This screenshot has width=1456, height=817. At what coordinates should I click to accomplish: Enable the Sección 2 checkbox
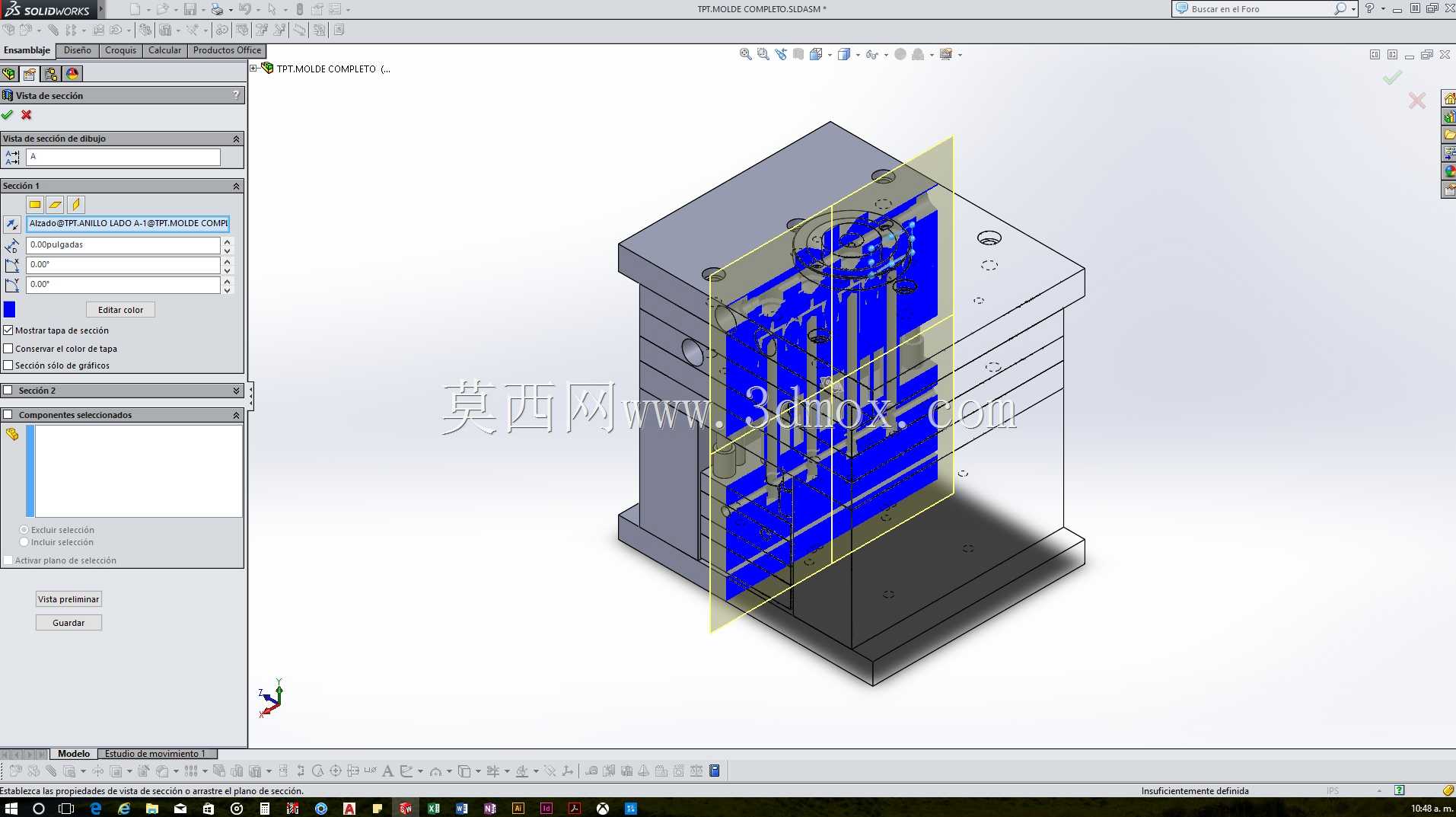8,391
